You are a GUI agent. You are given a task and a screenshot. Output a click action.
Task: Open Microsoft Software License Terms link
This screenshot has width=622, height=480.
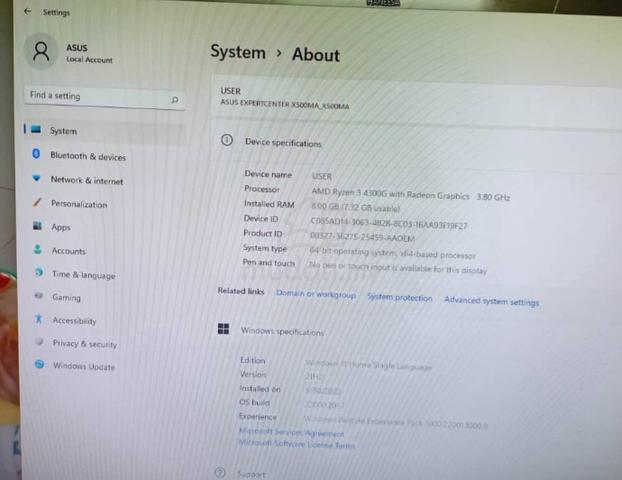click(297, 444)
